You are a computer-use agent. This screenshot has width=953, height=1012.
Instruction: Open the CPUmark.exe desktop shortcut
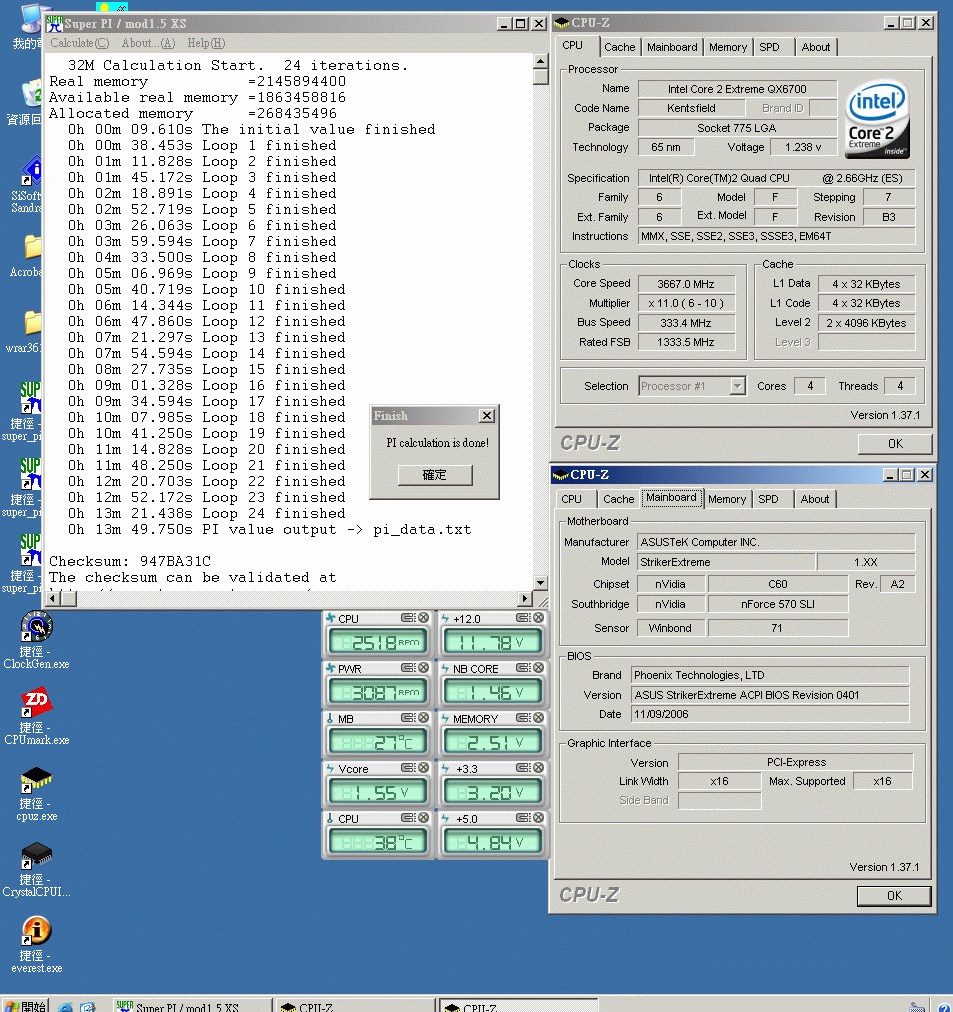(37, 716)
